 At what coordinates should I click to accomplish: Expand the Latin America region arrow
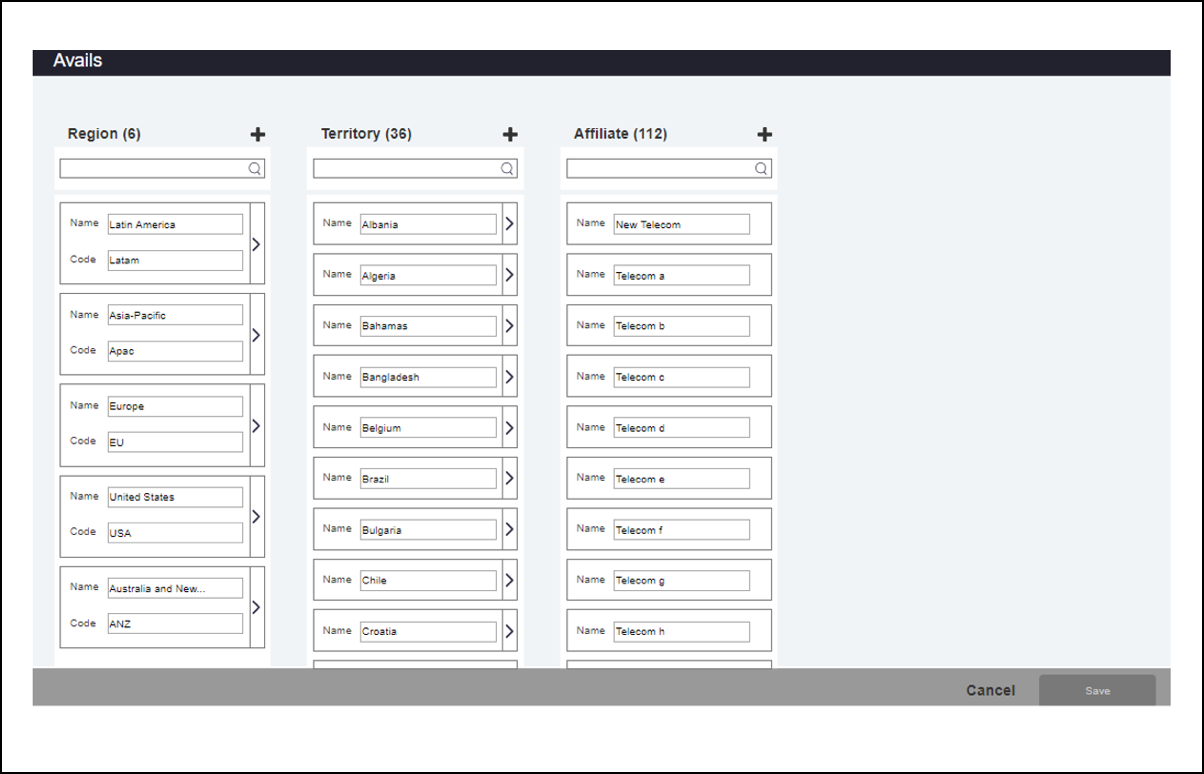256,243
